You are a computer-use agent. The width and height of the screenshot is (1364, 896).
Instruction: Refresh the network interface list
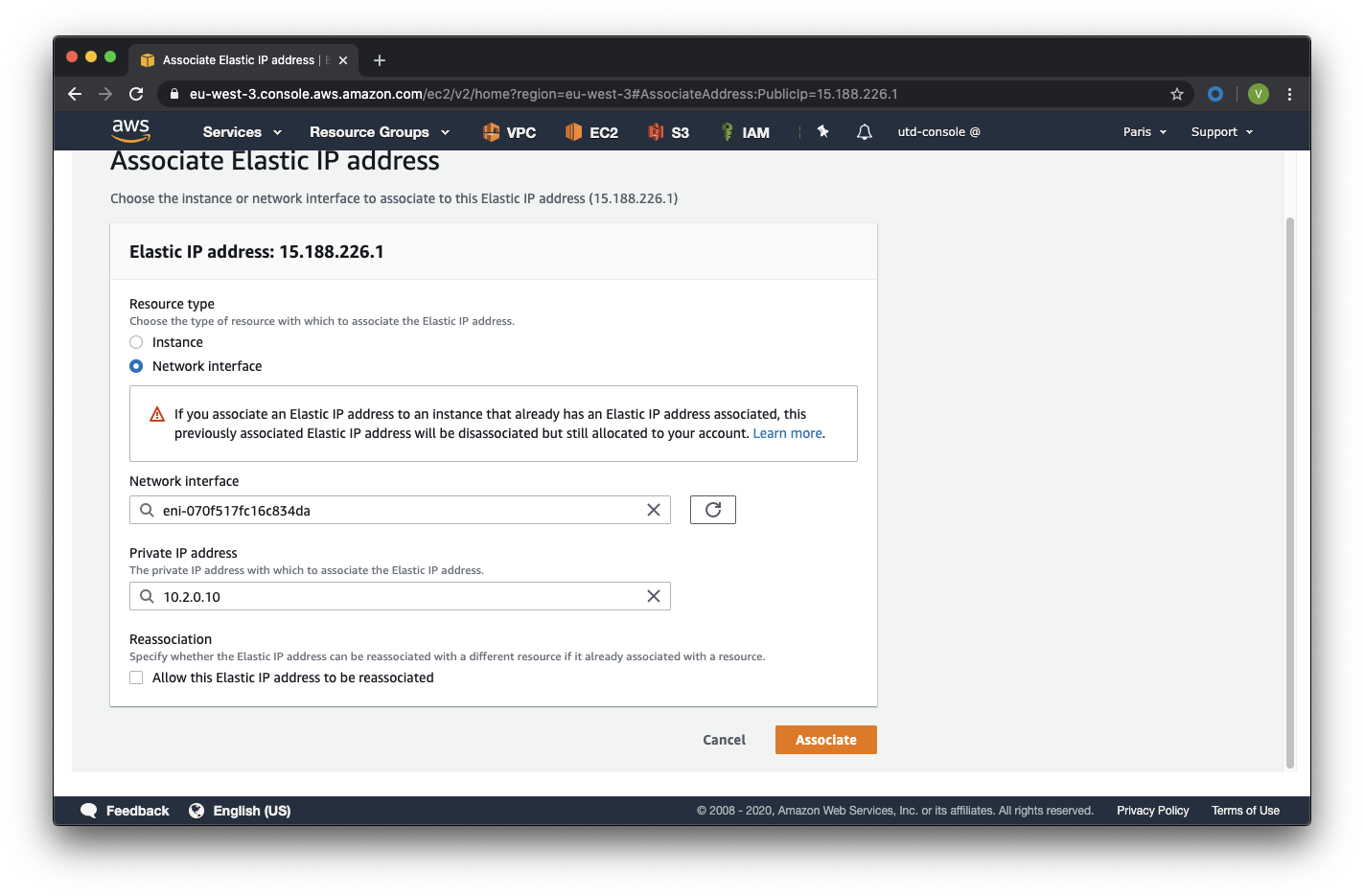tap(713, 510)
